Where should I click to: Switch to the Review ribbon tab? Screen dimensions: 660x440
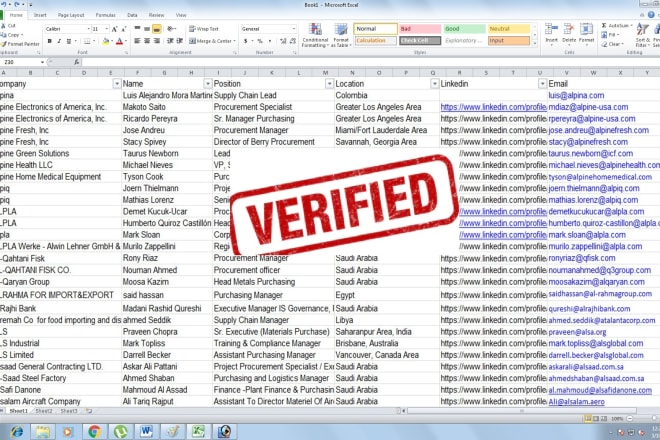pos(156,15)
